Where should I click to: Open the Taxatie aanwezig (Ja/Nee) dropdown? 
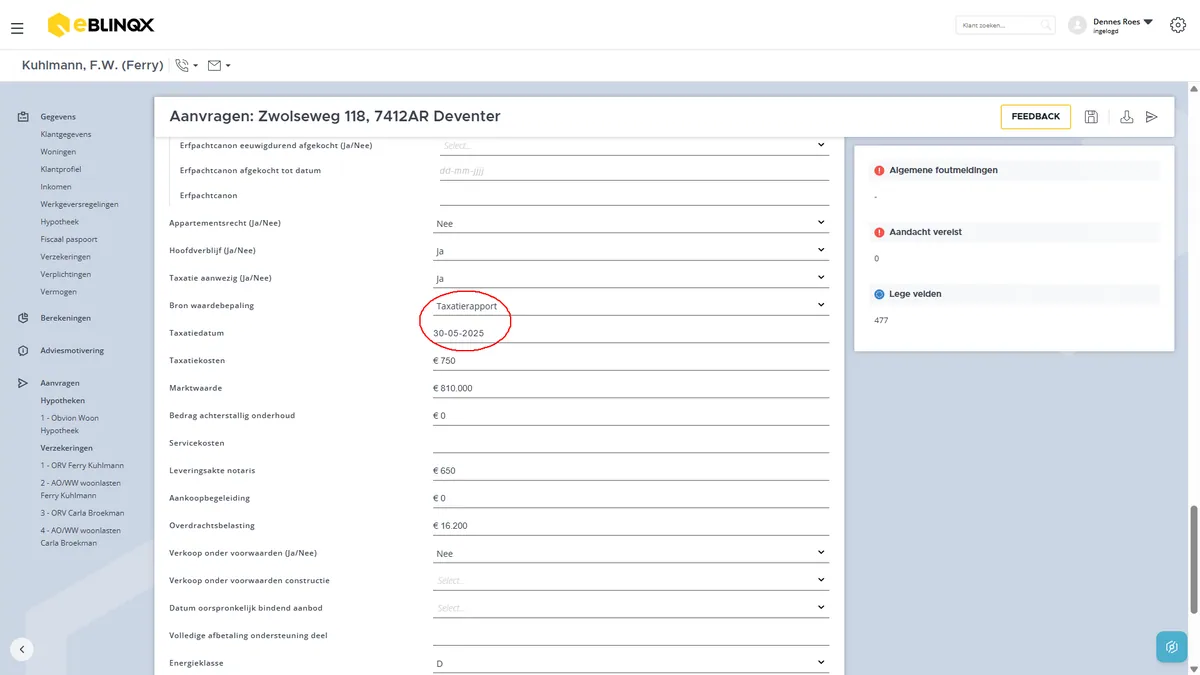[631, 278]
